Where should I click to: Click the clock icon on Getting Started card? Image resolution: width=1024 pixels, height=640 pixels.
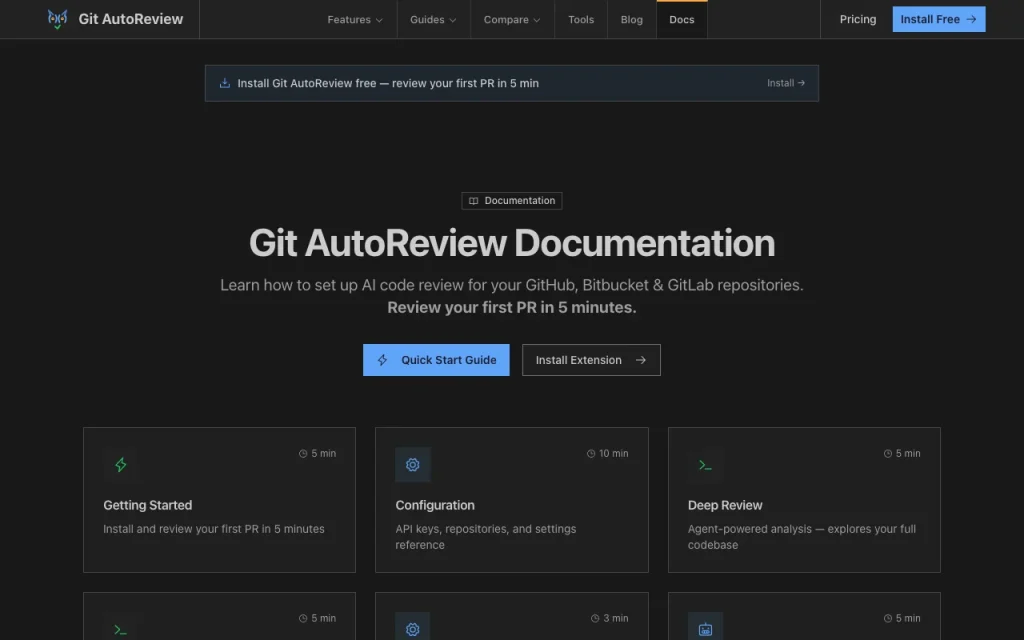pyautogui.click(x=303, y=453)
